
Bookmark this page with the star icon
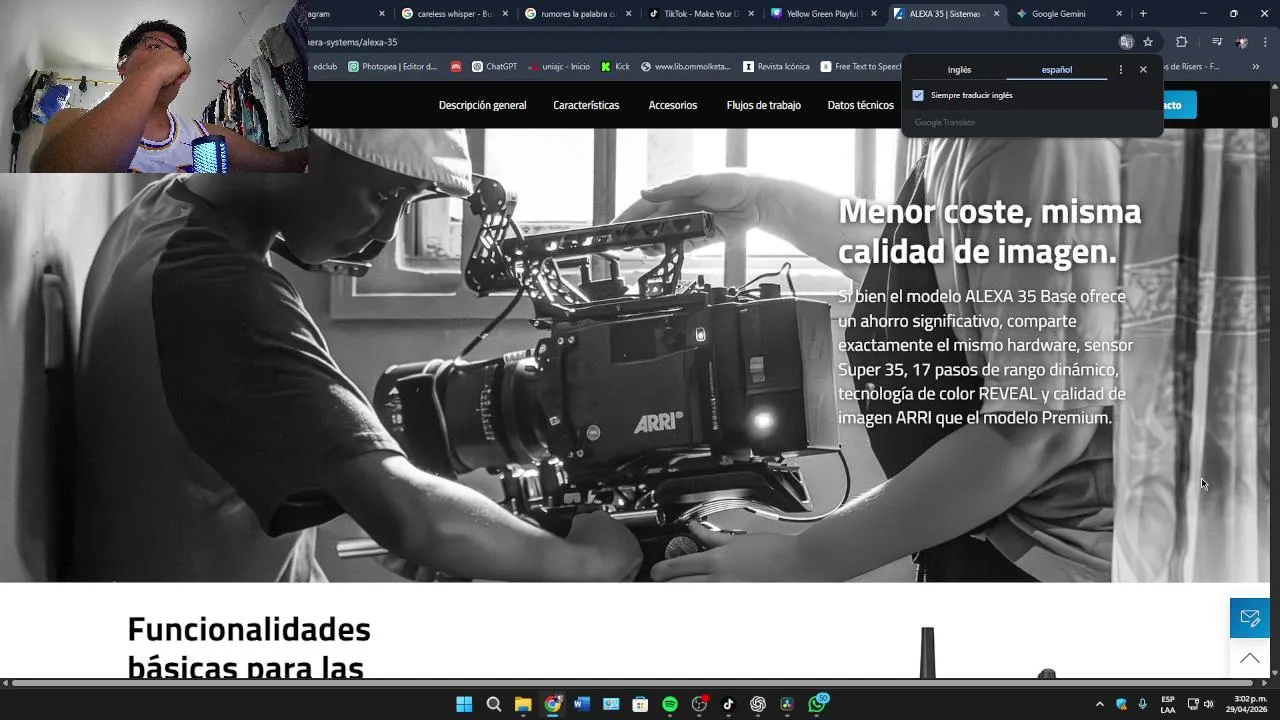point(1148,42)
